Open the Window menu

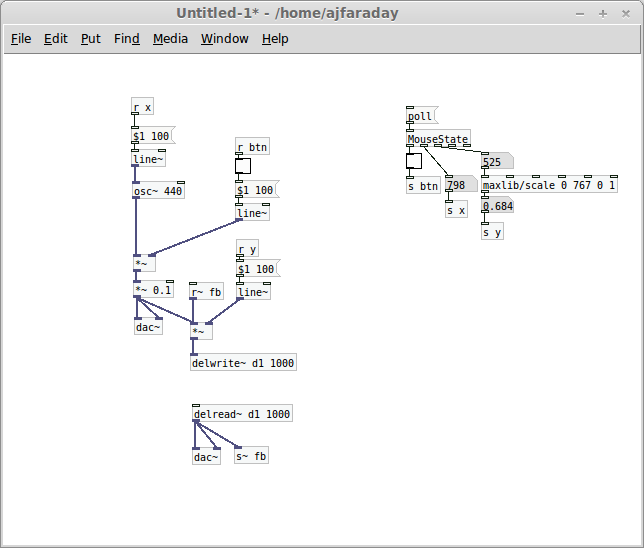(224, 39)
